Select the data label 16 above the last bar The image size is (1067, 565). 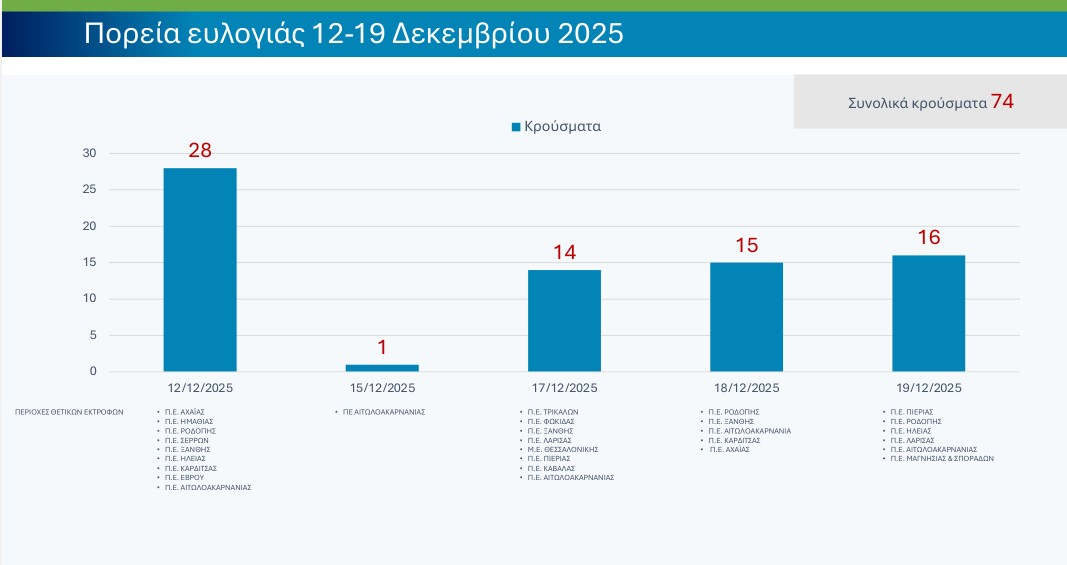click(928, 238)
